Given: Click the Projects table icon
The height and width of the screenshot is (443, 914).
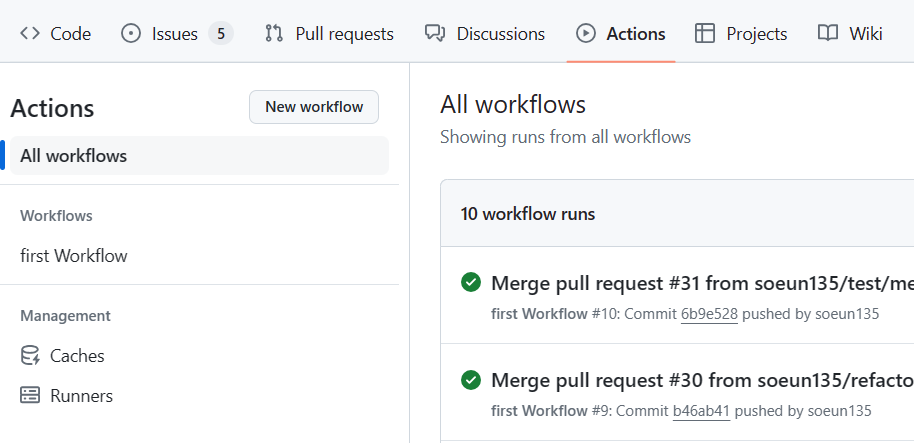Looking at the screenshot, I should (705, 34).
